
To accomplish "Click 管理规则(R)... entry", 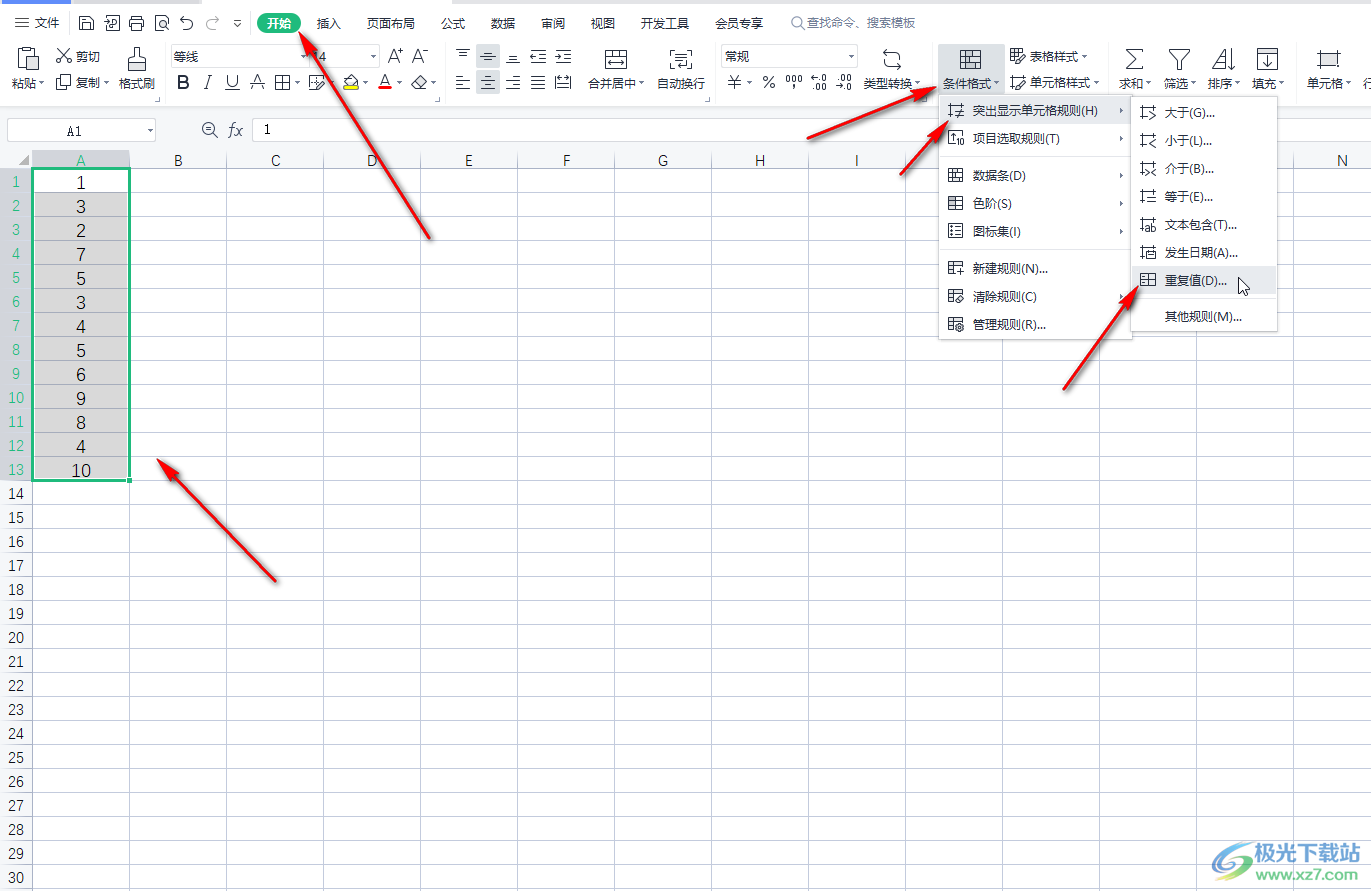I will pyautogui.click(x=1035, y=325).
